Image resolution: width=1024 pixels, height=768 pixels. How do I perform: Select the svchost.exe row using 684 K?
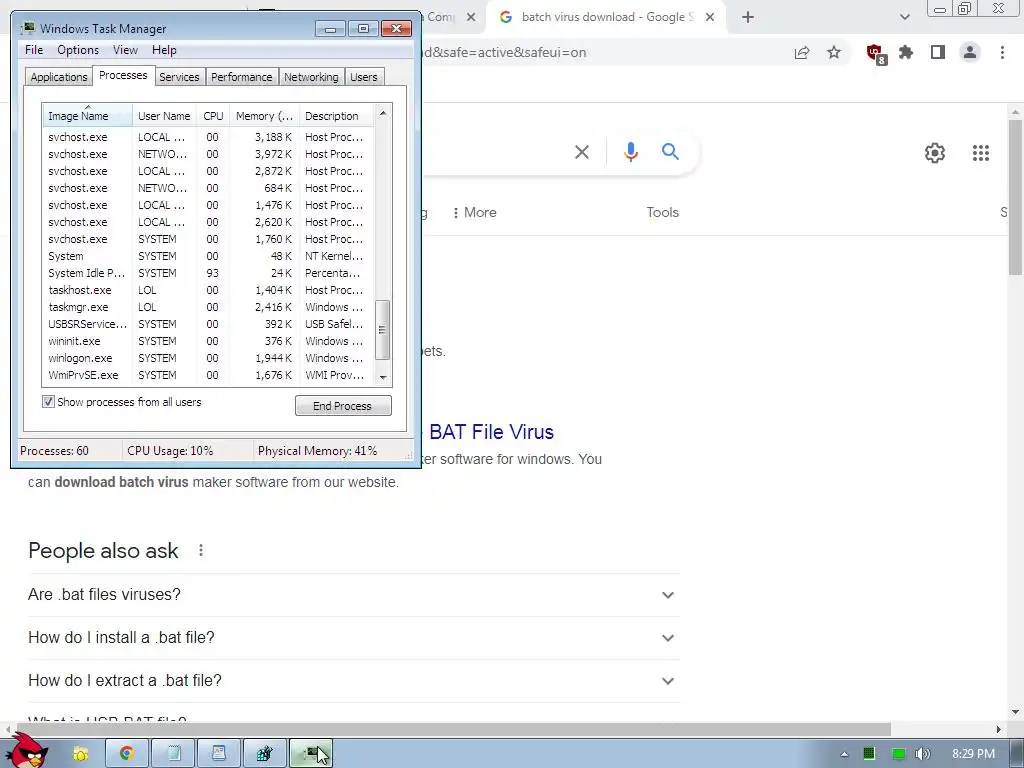point(208,188)
